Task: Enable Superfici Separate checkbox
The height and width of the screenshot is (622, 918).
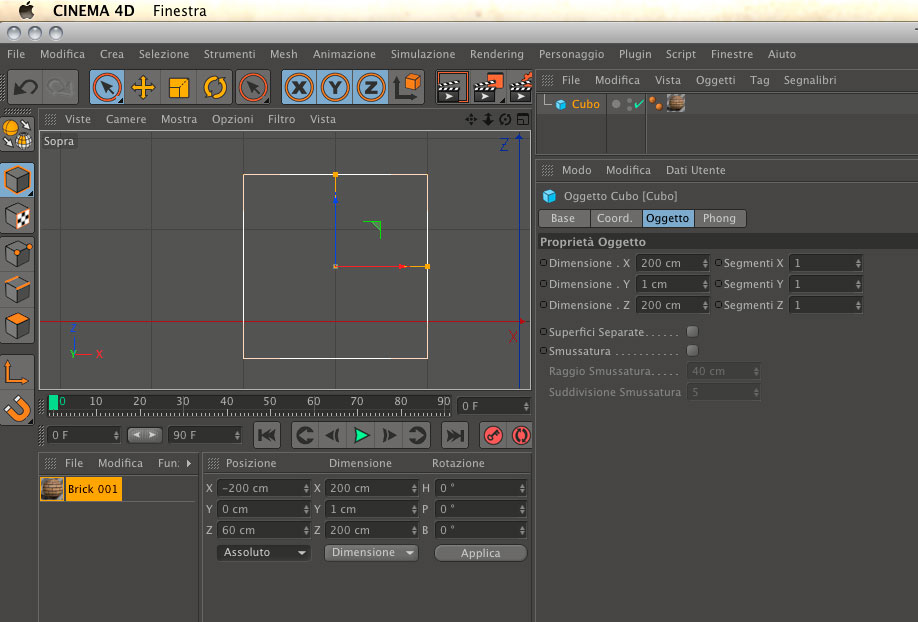Action: click(x=692, y=331)
